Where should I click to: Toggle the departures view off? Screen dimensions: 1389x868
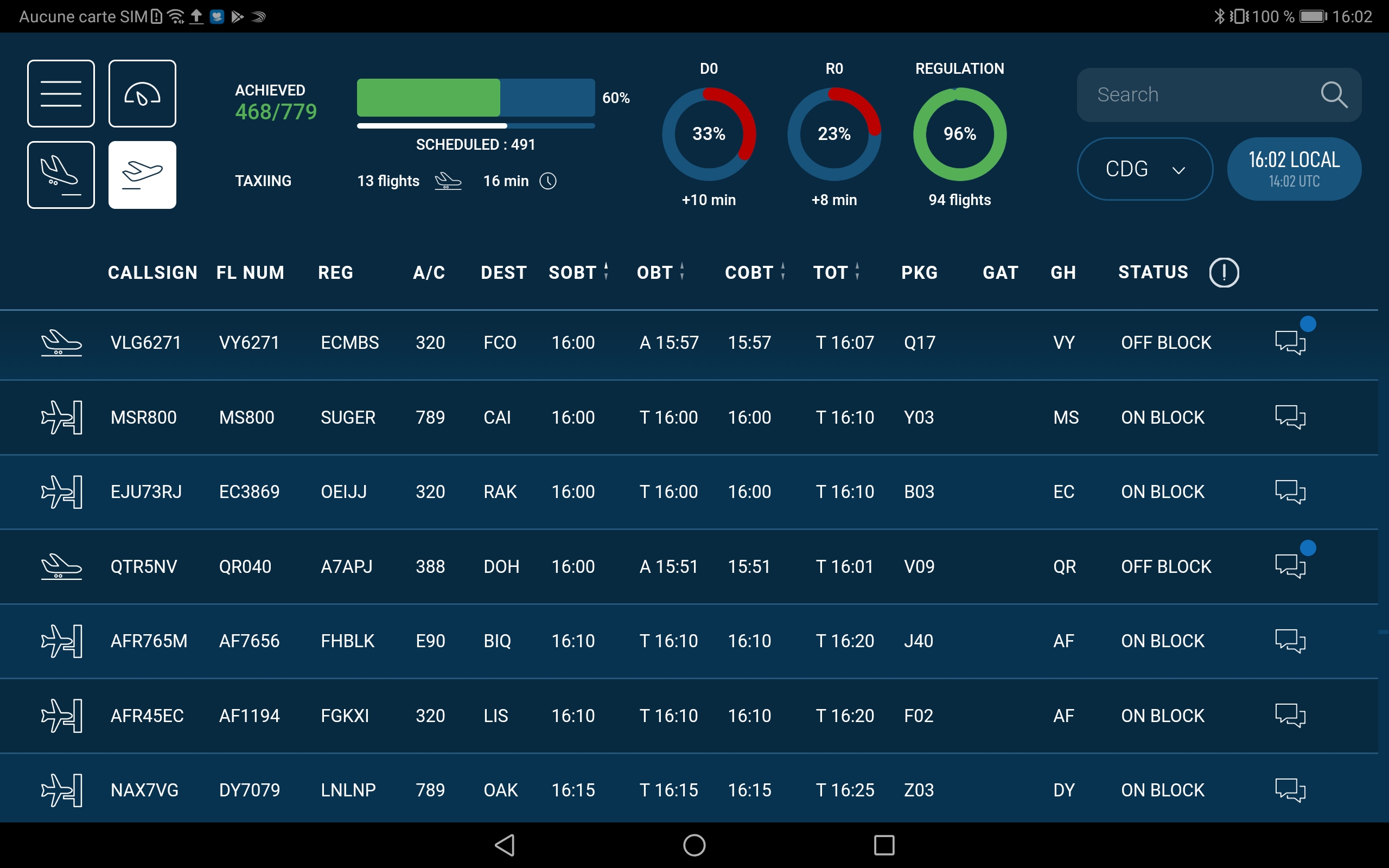[x=142, y=174]
